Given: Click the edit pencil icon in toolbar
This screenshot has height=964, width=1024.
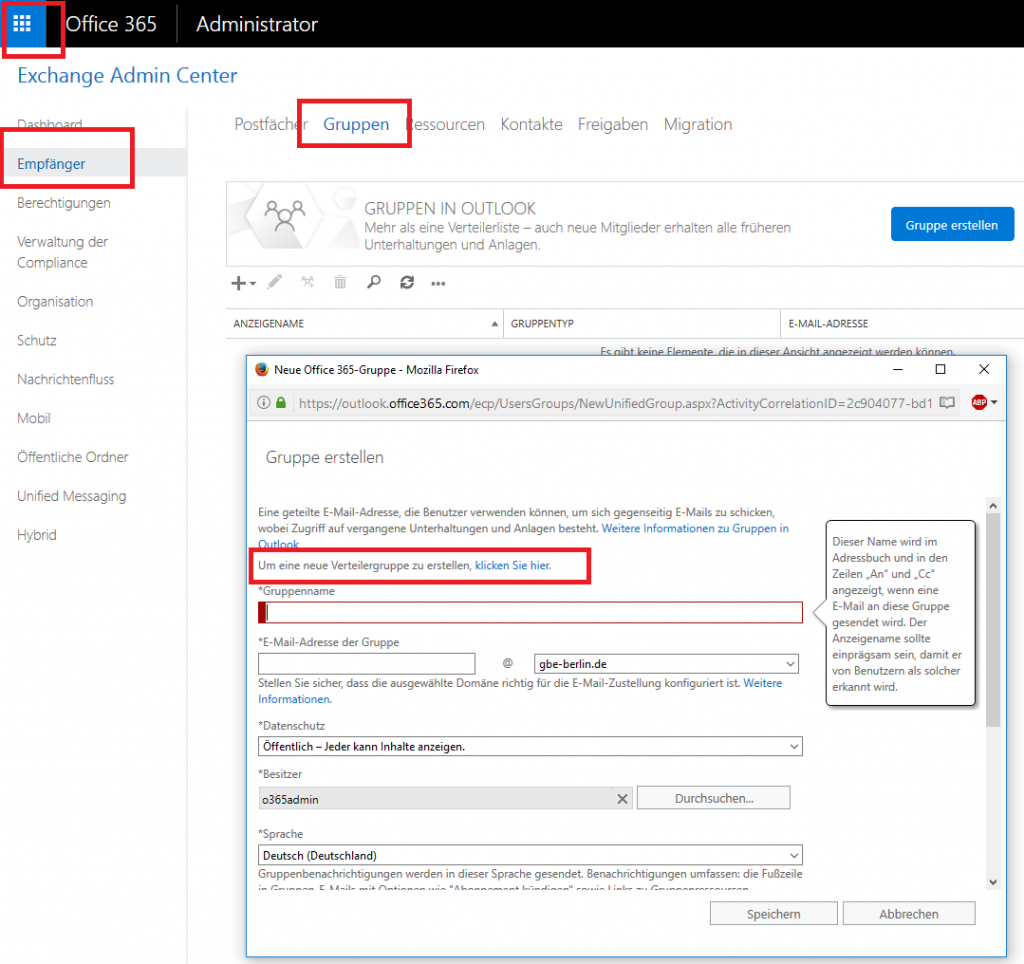Looking at the screenshot, I should (x=274, y=282).
